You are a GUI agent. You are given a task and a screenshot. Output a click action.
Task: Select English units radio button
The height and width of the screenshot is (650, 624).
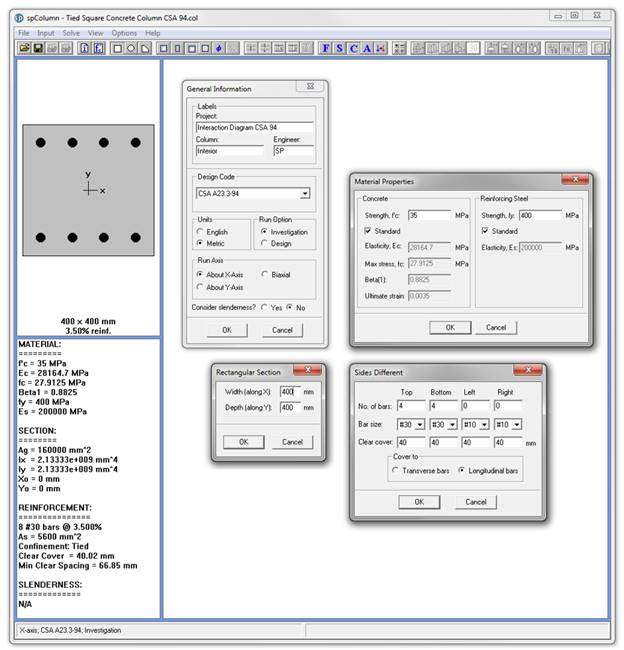(200, 231)
